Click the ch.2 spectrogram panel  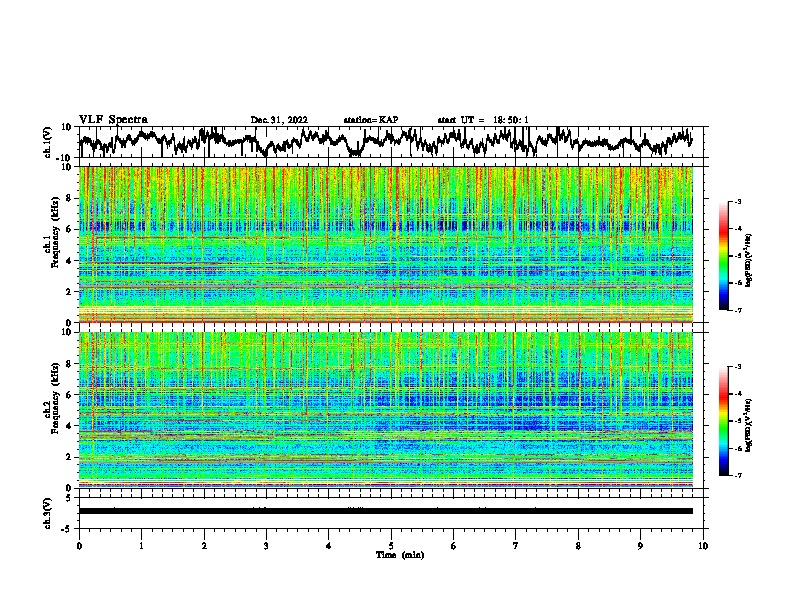[x=386, y=410]
